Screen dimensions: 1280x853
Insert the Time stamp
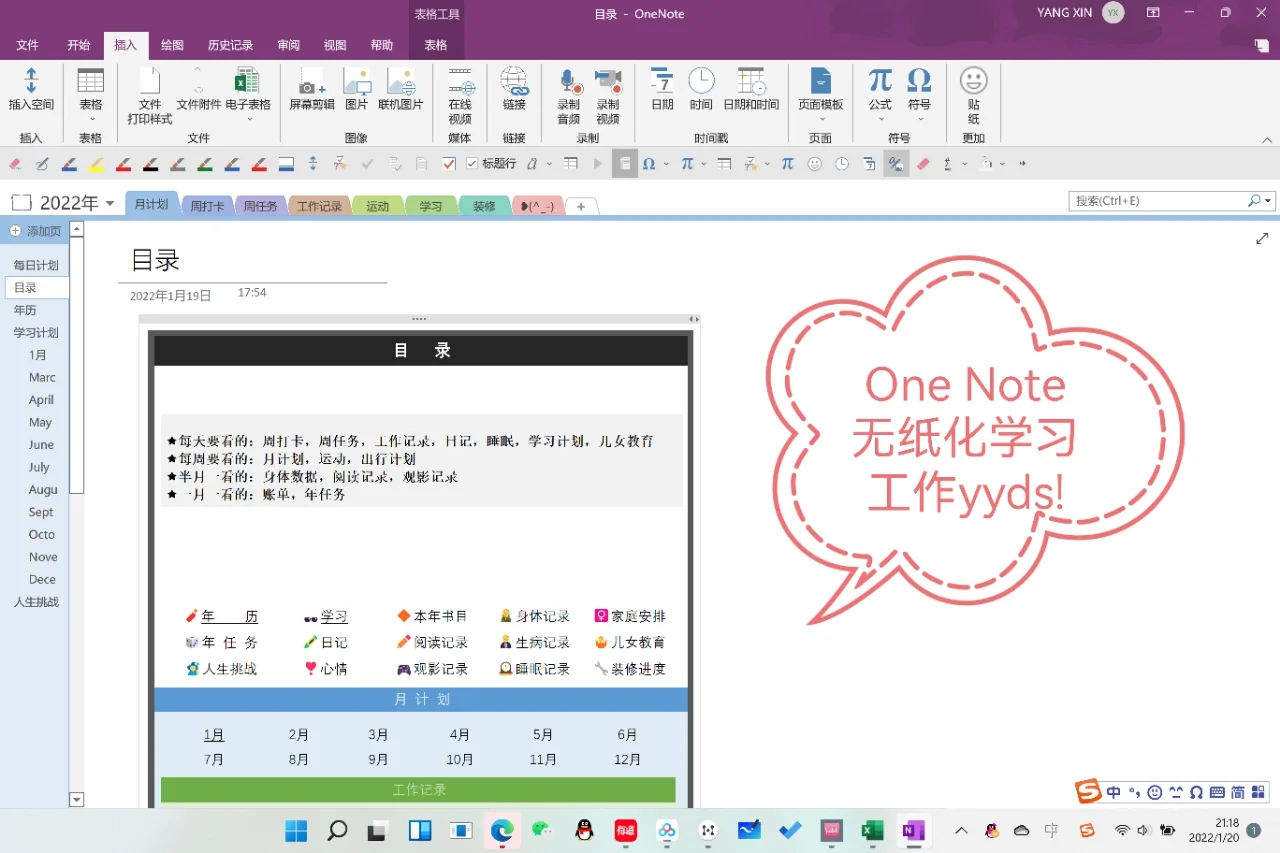(701, 90)
